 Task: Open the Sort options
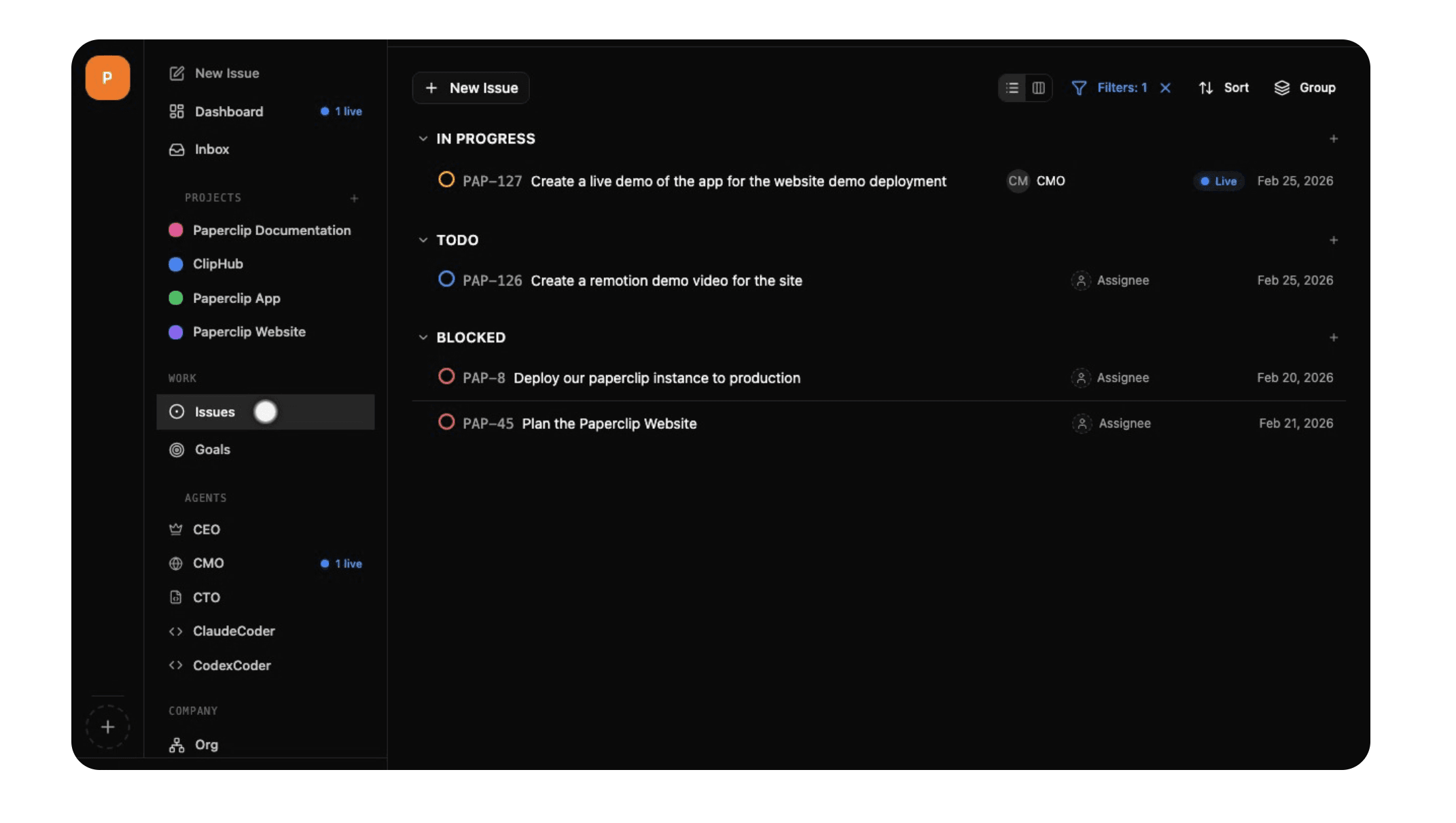tap(1224, 88)
